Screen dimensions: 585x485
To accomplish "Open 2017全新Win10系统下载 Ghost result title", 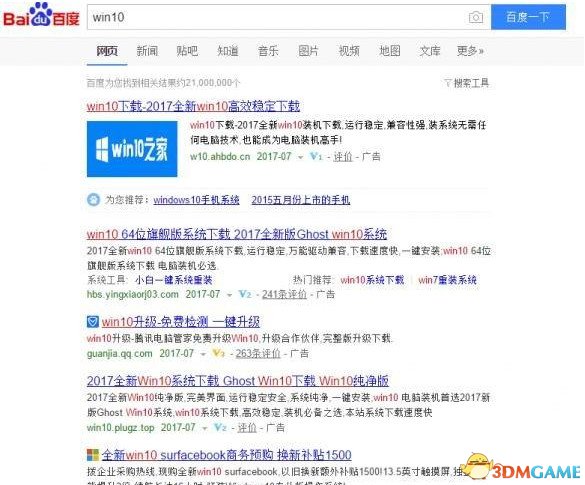I will (238, 381).
